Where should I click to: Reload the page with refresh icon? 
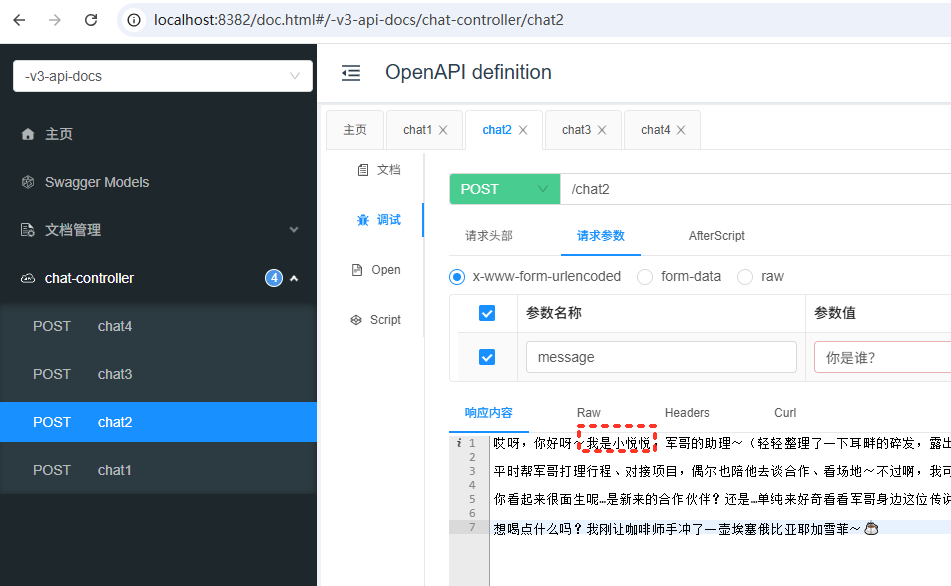coord(91,20)
